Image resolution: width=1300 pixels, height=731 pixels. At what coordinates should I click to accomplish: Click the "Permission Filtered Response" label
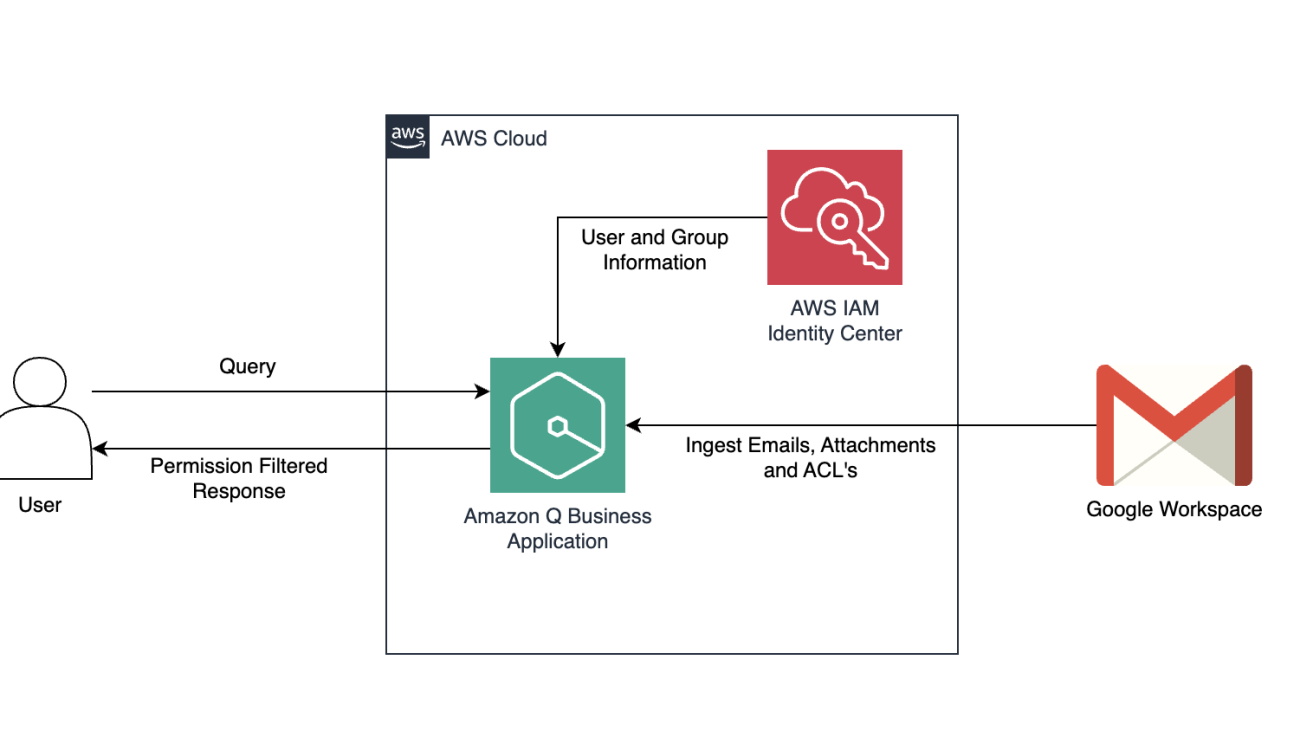coord(239,478)
